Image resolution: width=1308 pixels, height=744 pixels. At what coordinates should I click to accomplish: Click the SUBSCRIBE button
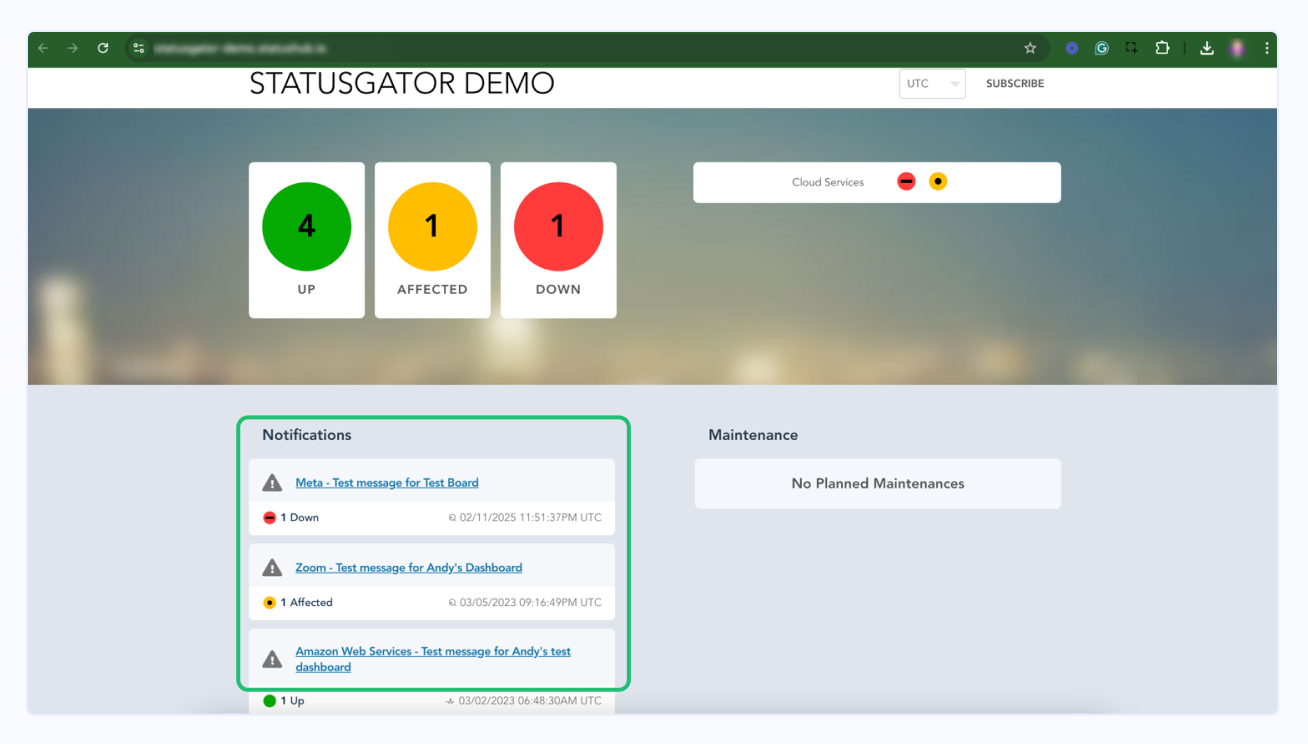click(1014, 84)
